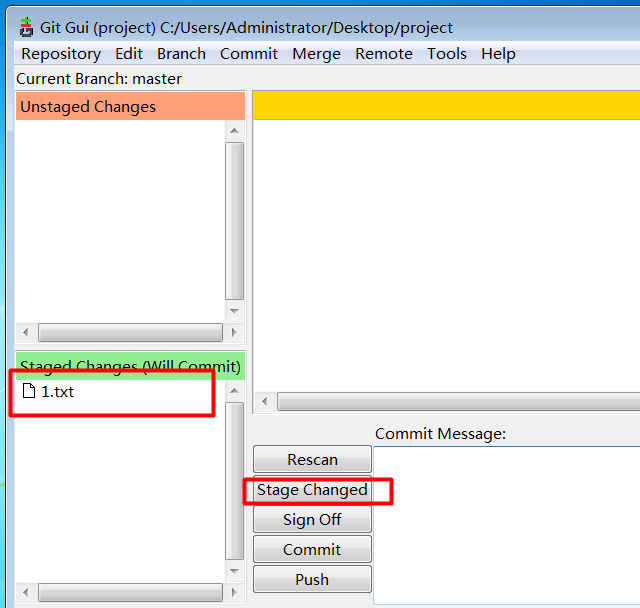The image size is (640, 608).
Task: Click the Sign Off button
Action: (x=312, y=519)
